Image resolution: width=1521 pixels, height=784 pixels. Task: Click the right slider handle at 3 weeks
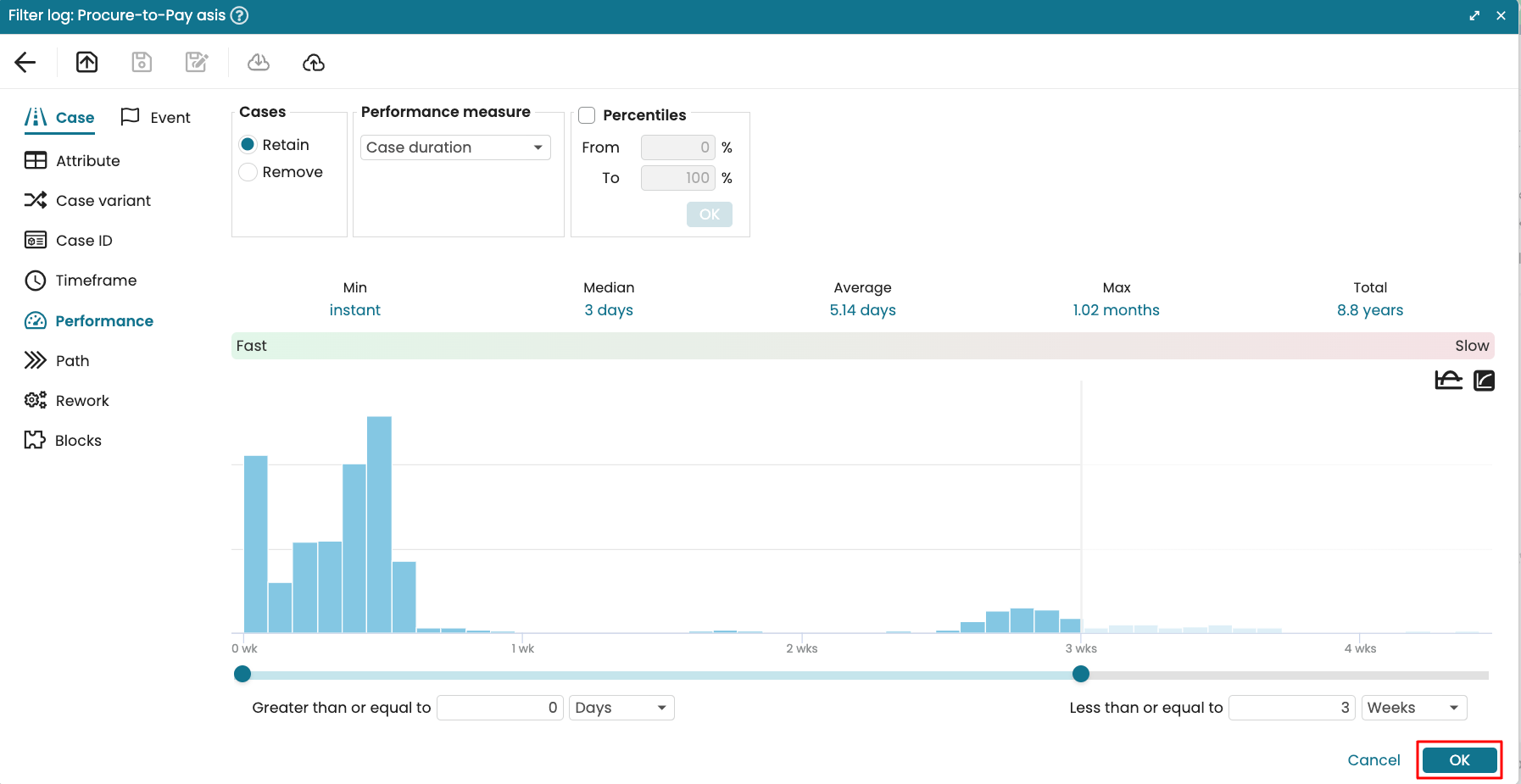point(1080,674)
